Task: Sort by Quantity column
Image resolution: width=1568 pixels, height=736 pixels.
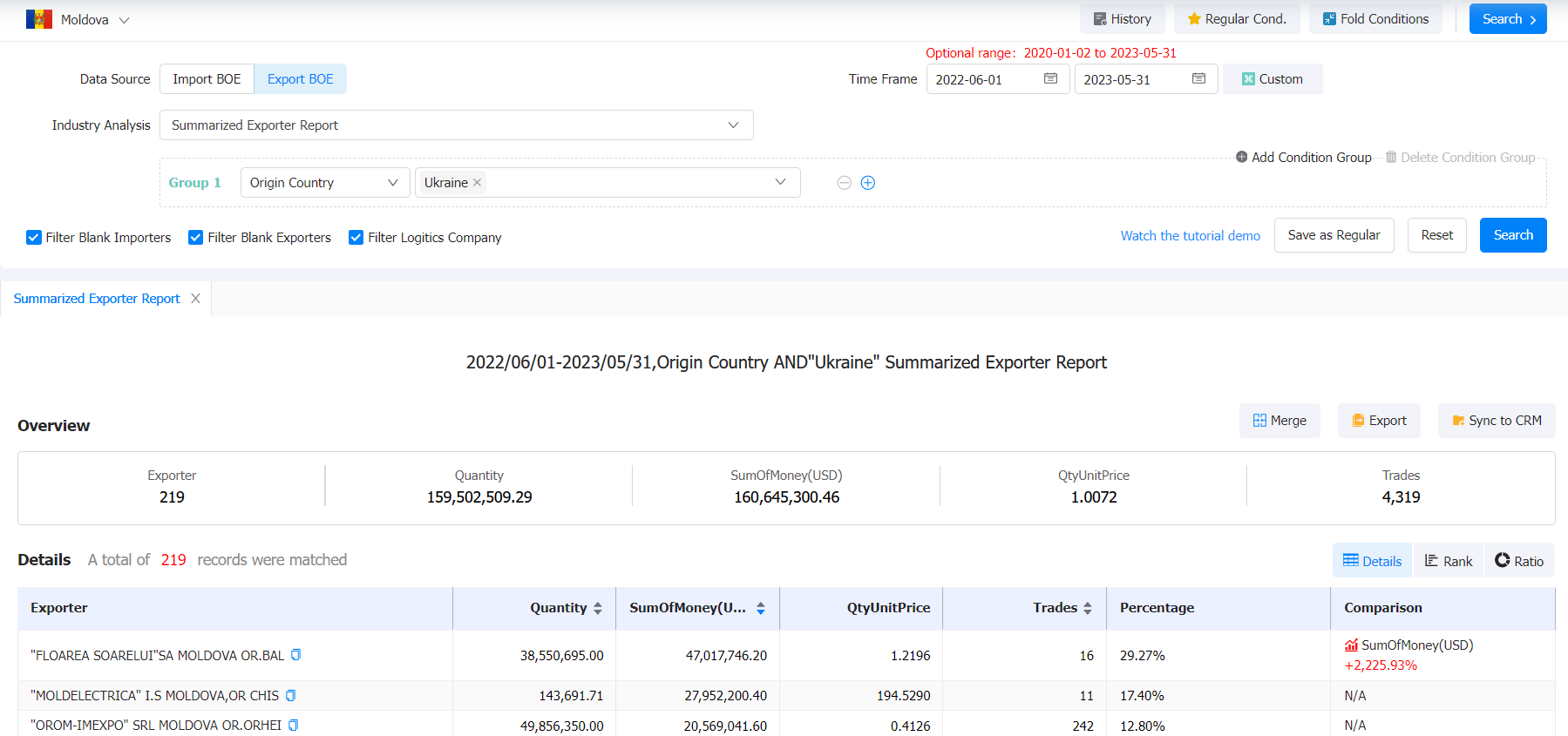Action: coord(598,608)
